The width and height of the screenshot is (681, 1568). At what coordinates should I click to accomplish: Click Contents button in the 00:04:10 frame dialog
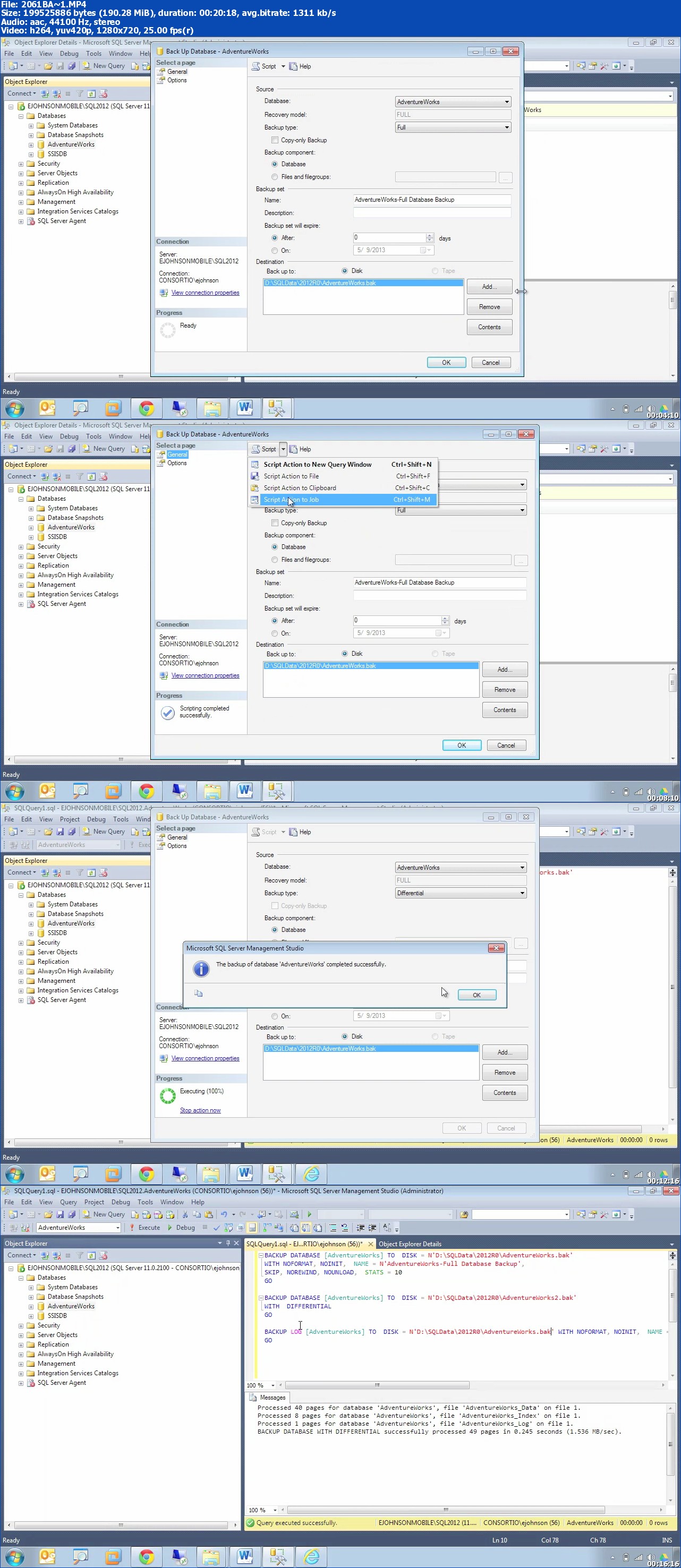coord(489,327)
